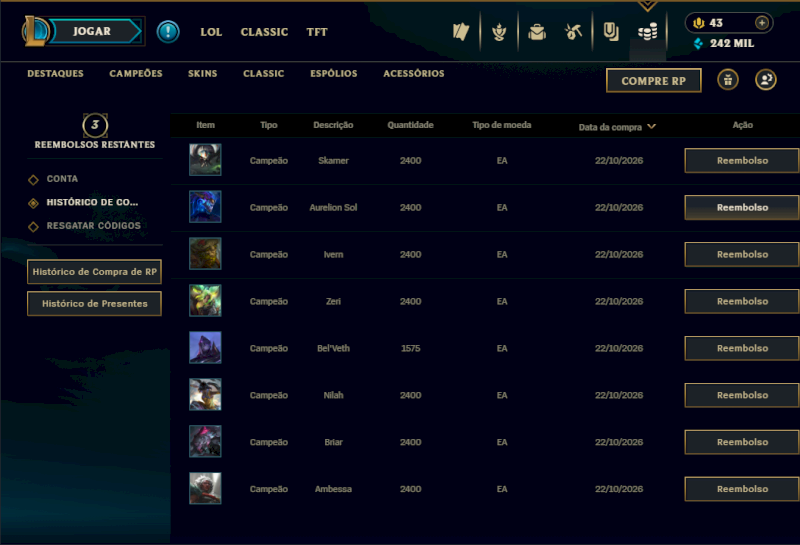Open the ESPÓLIOS store tab
Viewport: 800px width, 545px height.
(334, 73)
